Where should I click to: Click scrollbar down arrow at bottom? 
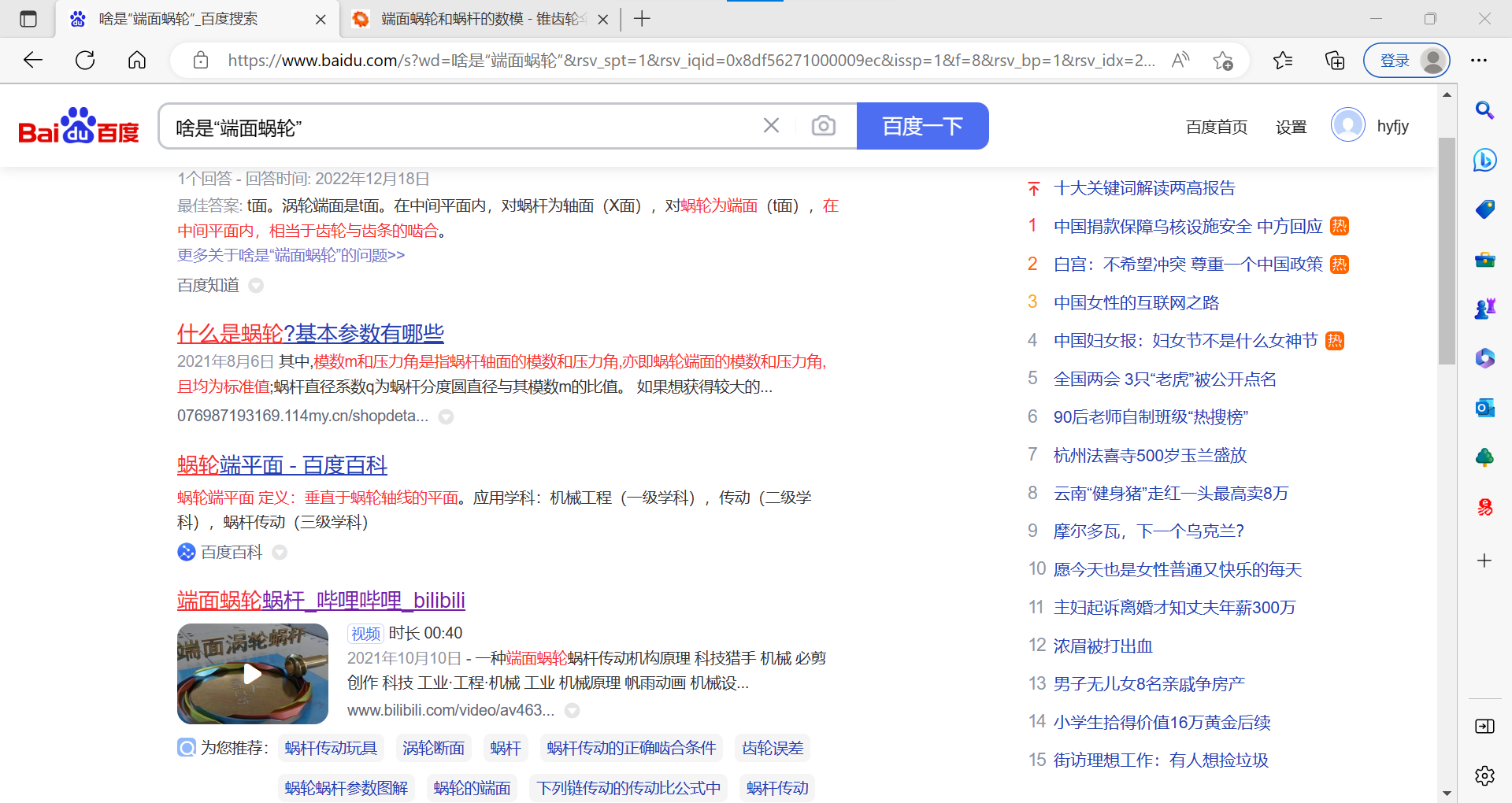1447,793
